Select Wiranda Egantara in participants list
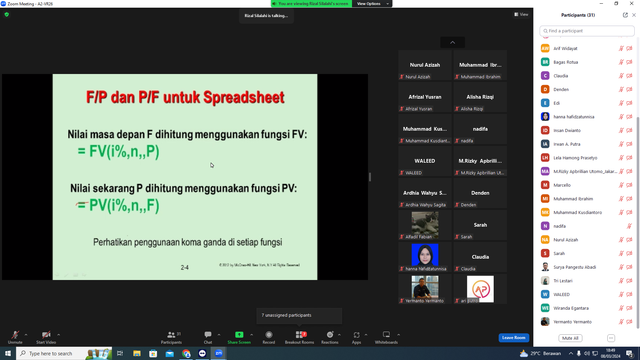 tap(587, 308)
